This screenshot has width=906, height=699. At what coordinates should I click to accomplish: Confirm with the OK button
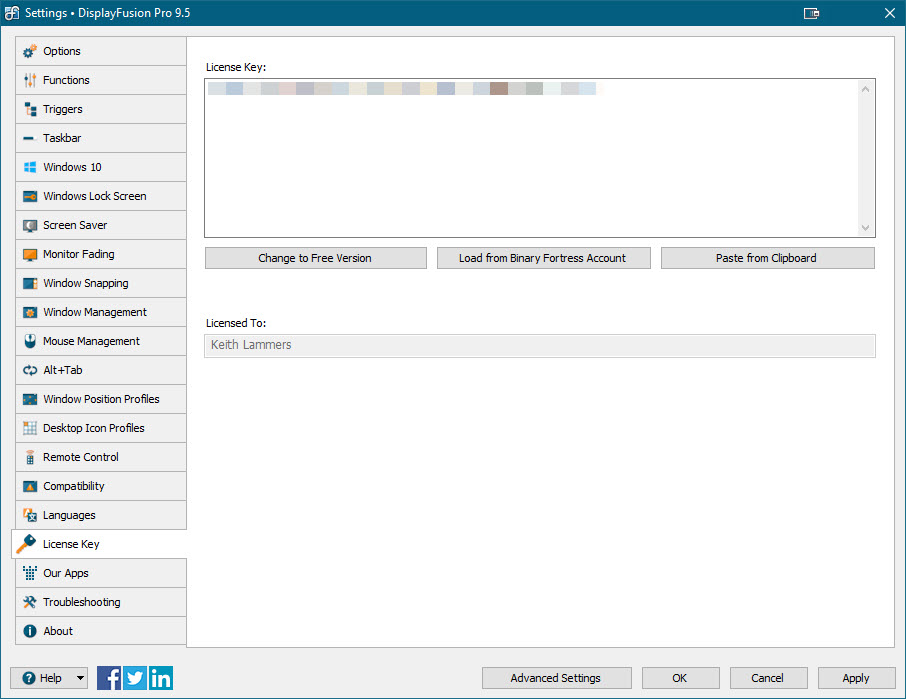pos(681,678)
